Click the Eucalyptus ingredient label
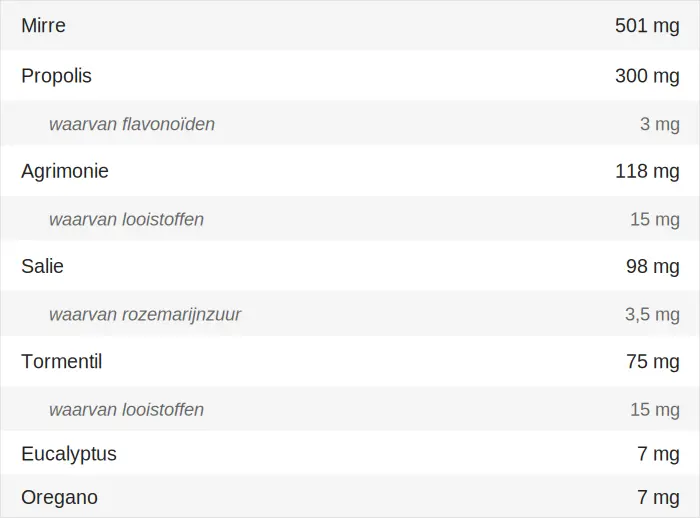 (69, 454)
